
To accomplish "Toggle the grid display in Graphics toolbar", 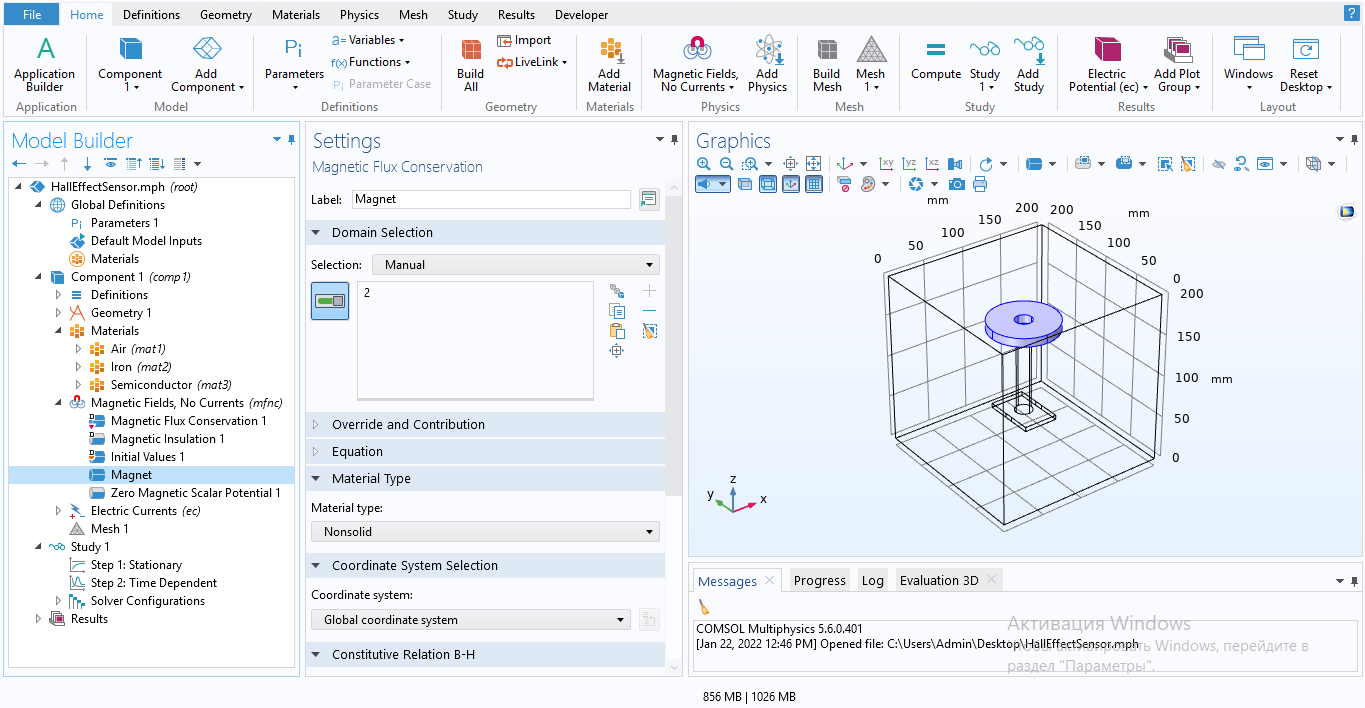I will click(x=814, y=184).
